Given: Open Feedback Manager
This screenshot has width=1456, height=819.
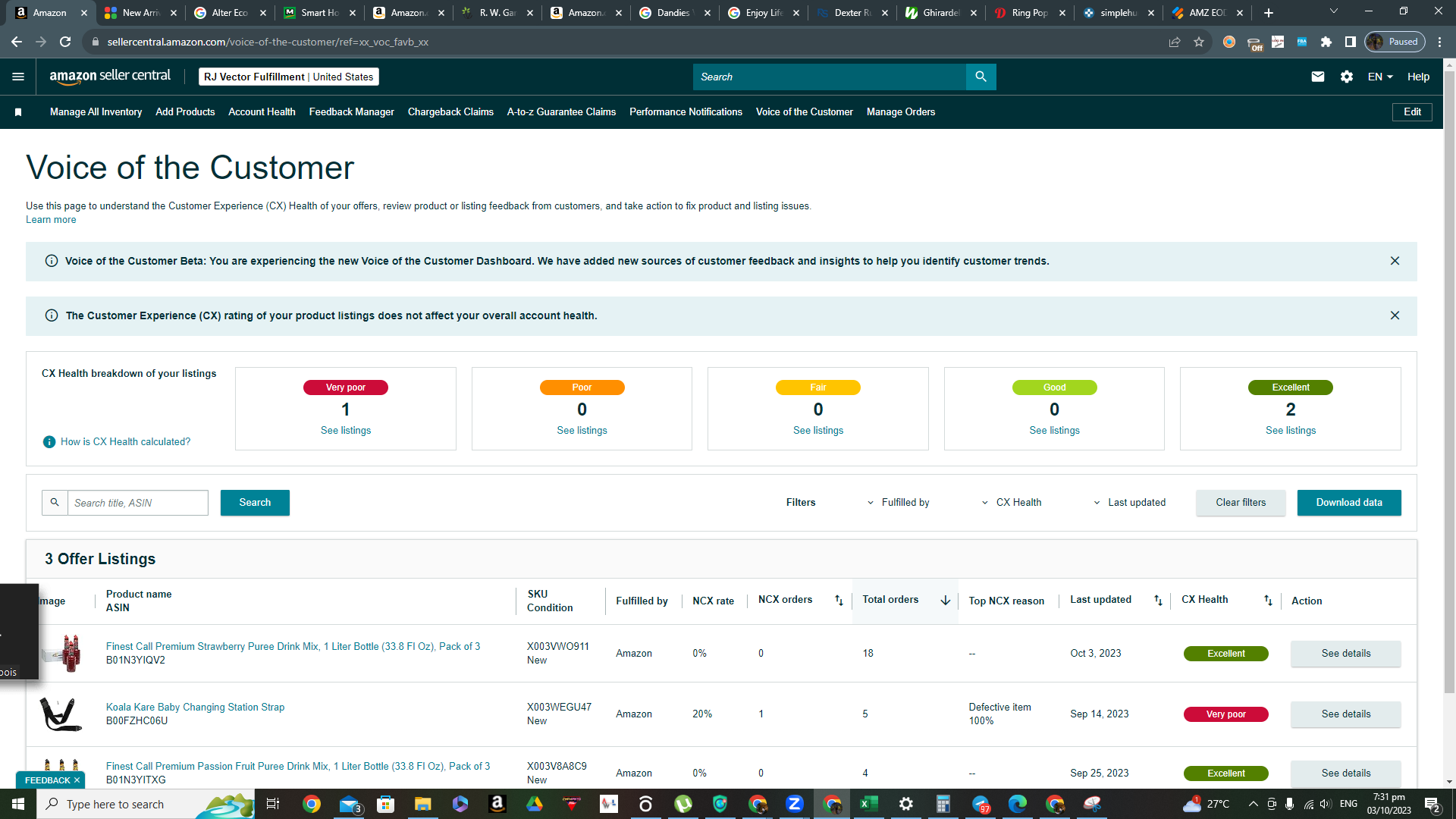Looking at the screenshot, I should click(351, 112).
